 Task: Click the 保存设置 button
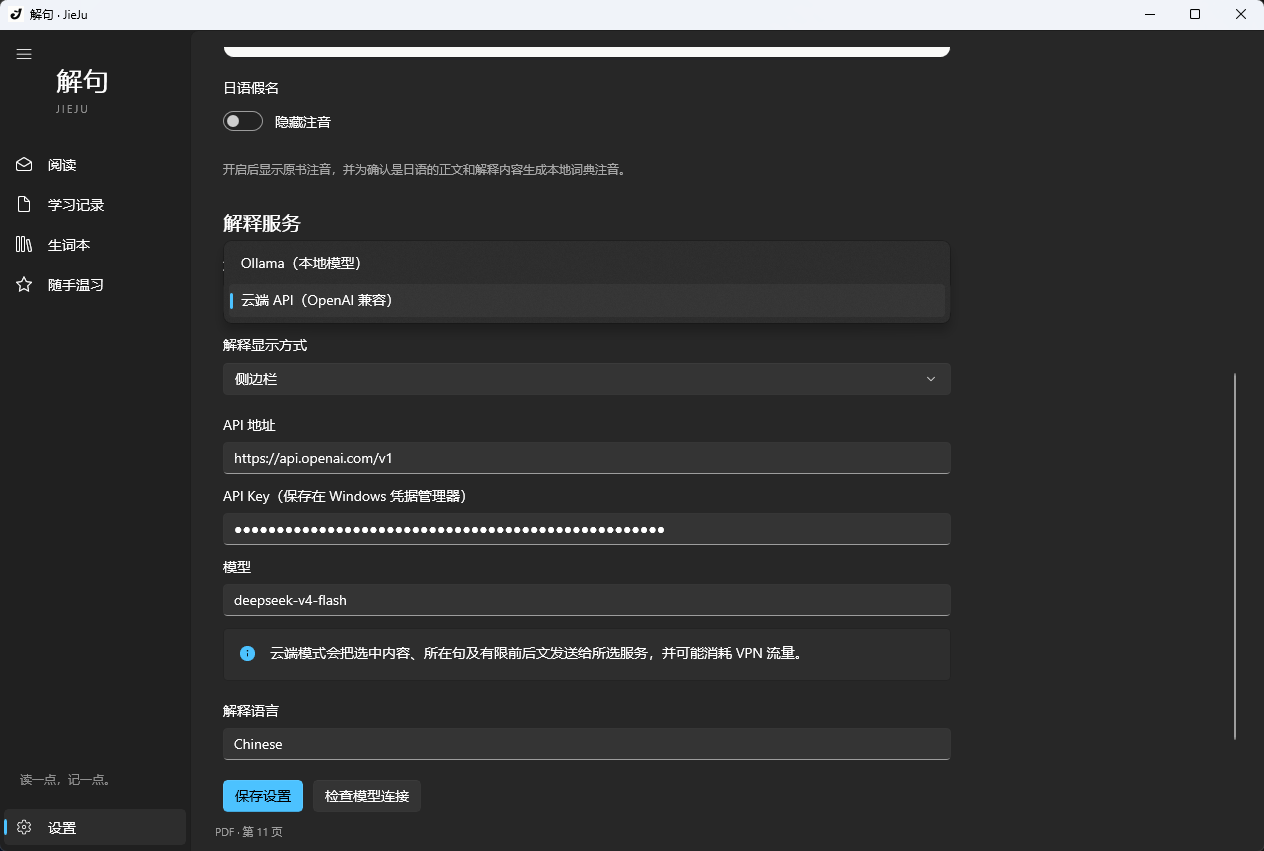tap(263, 796)
